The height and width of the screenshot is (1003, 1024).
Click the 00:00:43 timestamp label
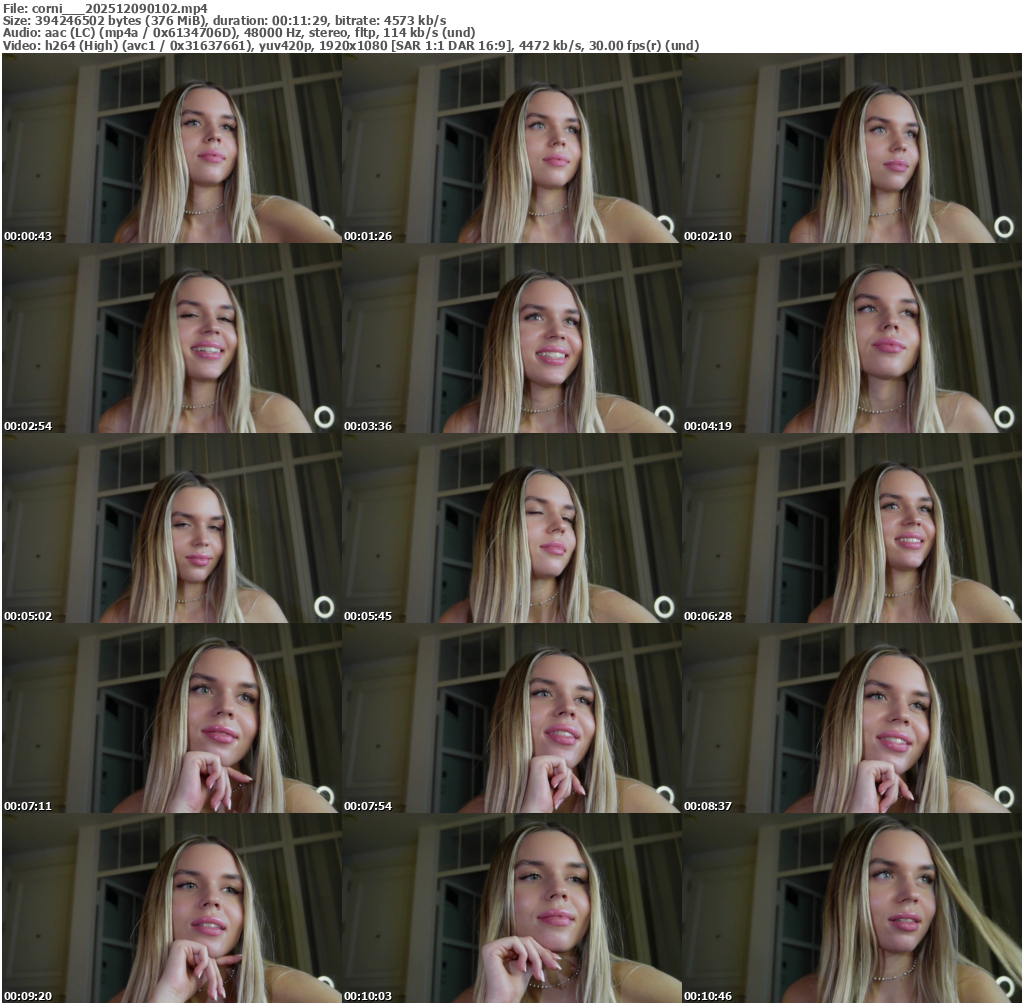tap(28, 236)
